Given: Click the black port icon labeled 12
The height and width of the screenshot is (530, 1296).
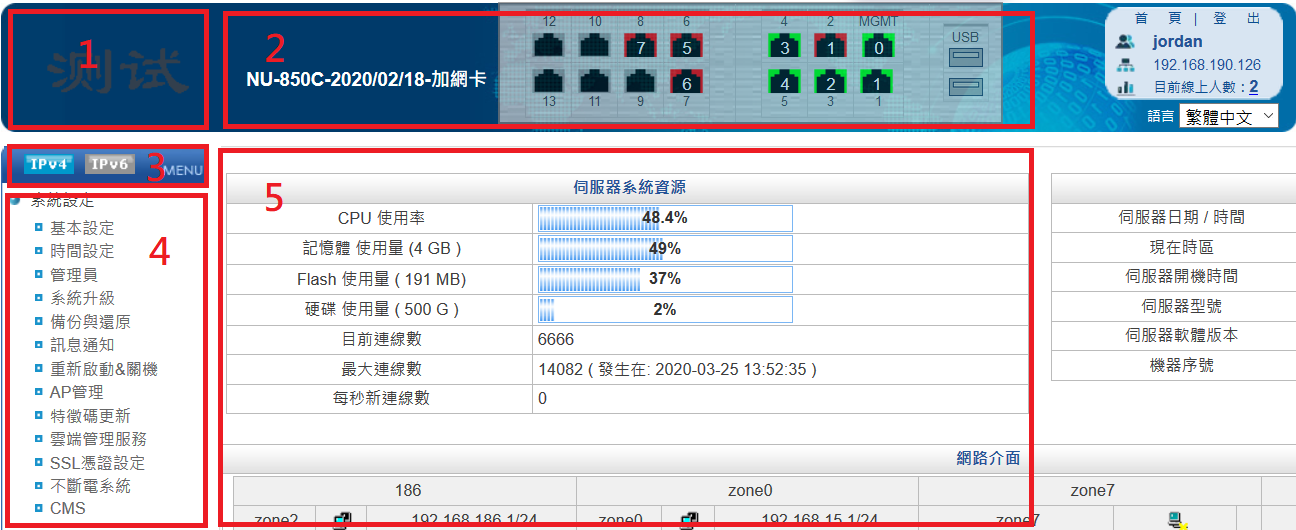Looking at the screenshot, I should 549,46.
